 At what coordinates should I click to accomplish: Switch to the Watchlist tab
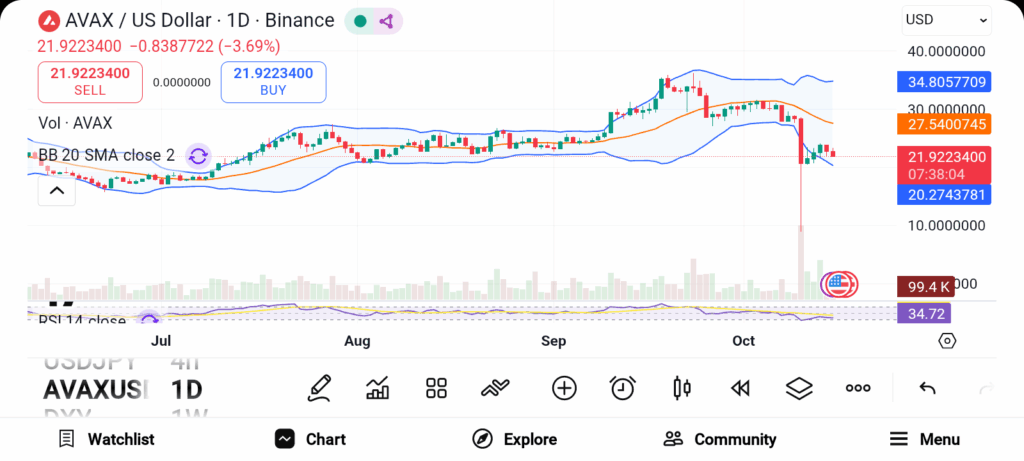106,439
